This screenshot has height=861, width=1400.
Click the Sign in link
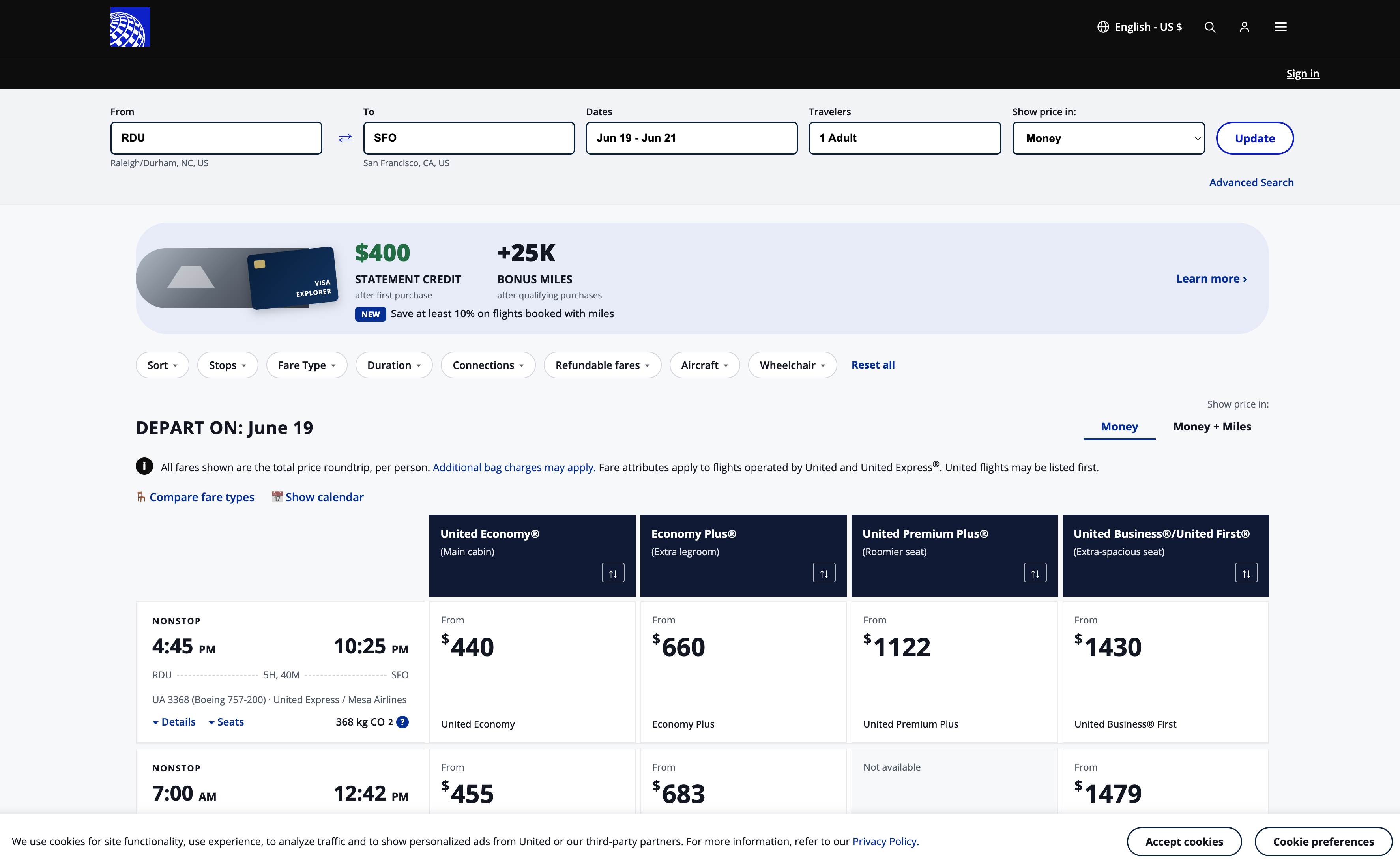[1303, 73]
